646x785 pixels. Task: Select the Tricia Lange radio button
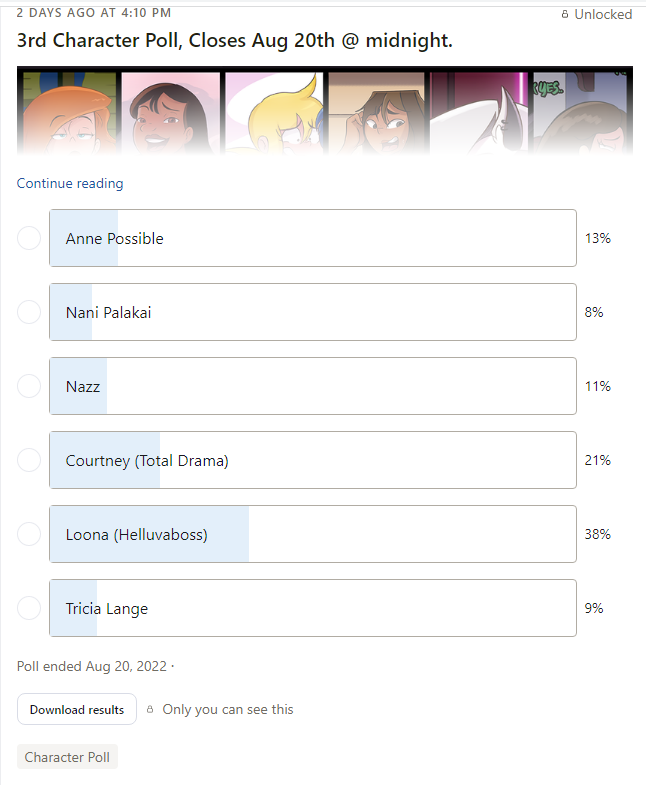point(29,608)
